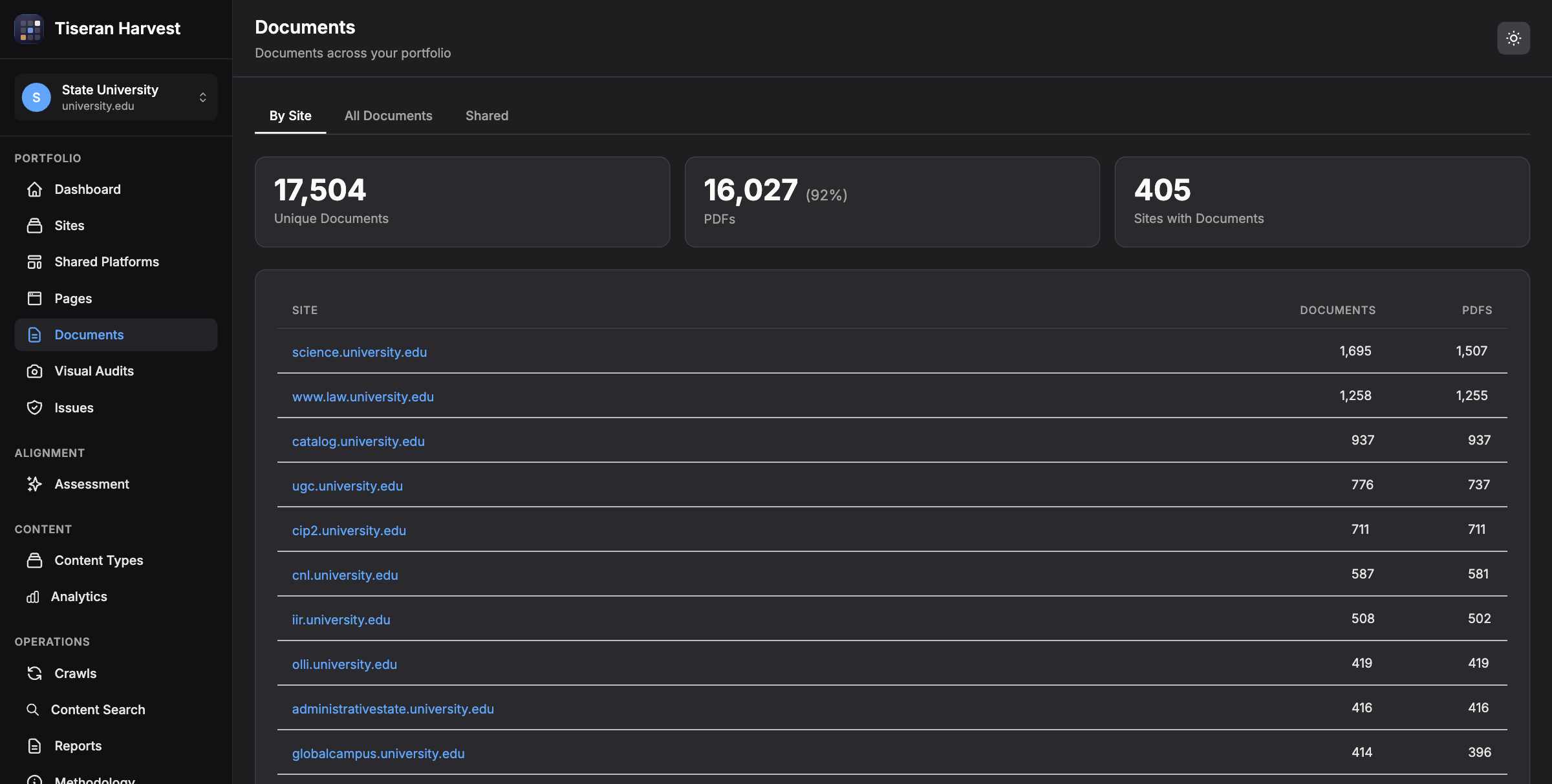Go to Sites in the sidebar

coord(116,226)
